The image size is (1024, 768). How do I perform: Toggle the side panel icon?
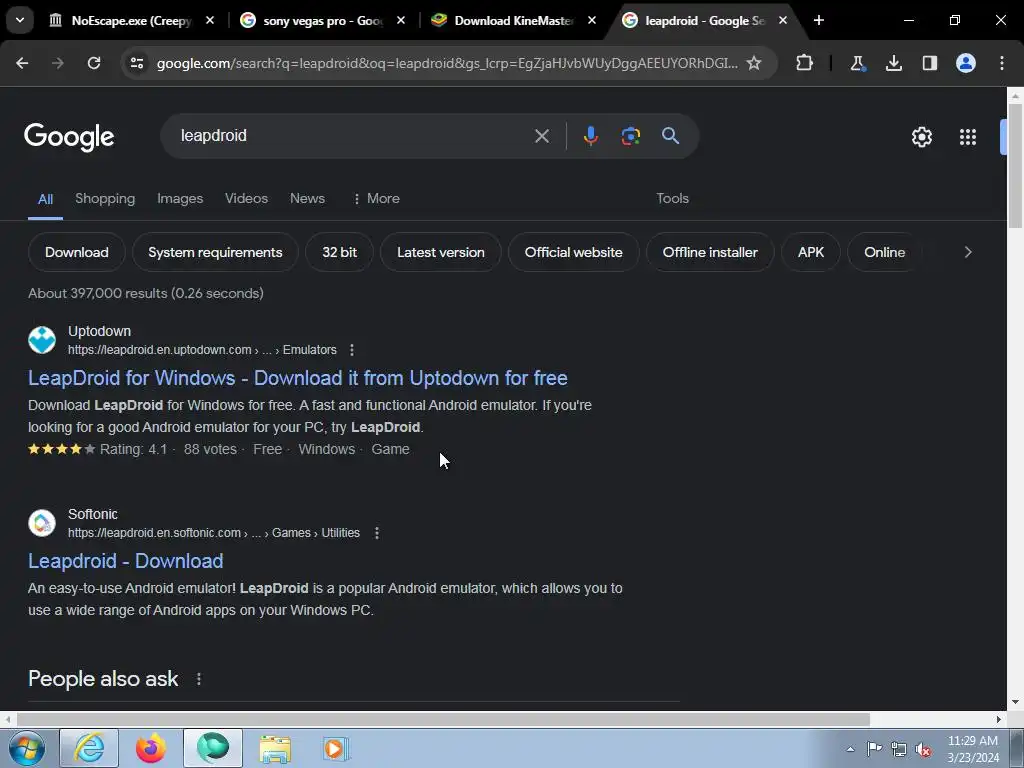929,63
